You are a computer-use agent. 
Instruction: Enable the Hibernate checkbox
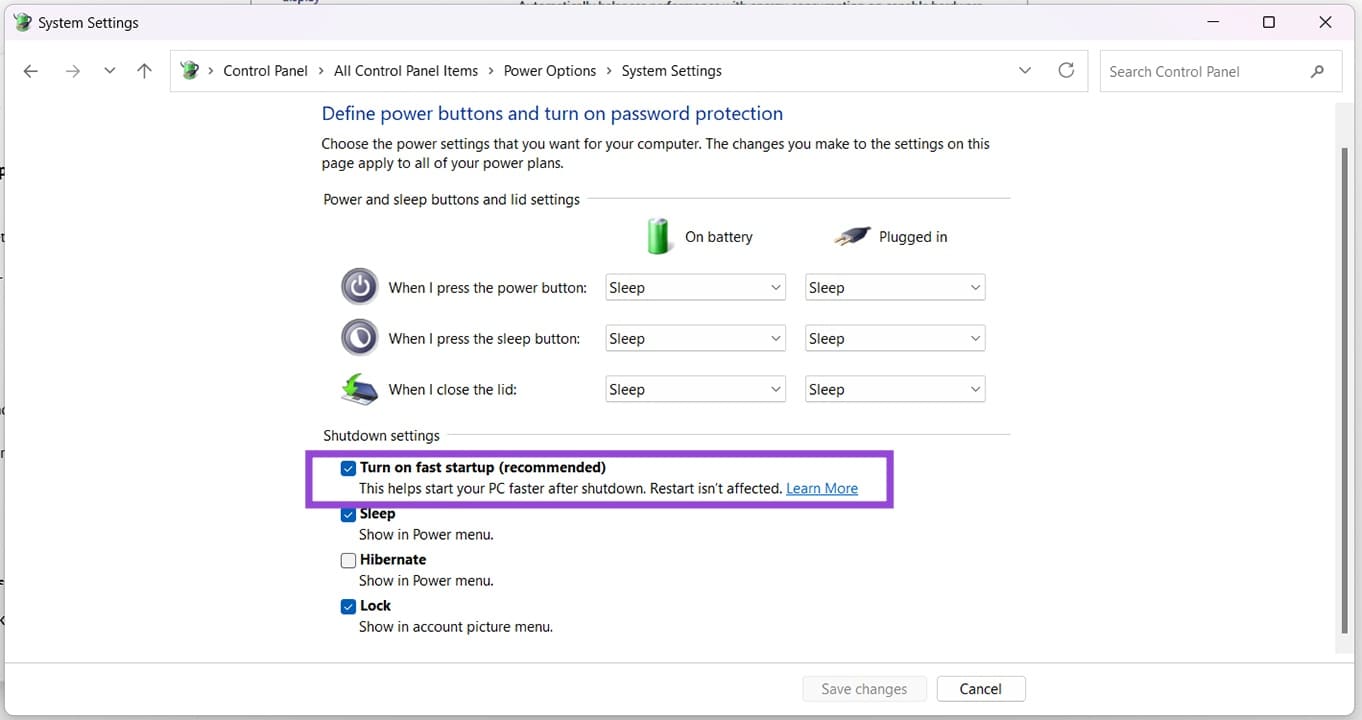(x=348, y=560)
